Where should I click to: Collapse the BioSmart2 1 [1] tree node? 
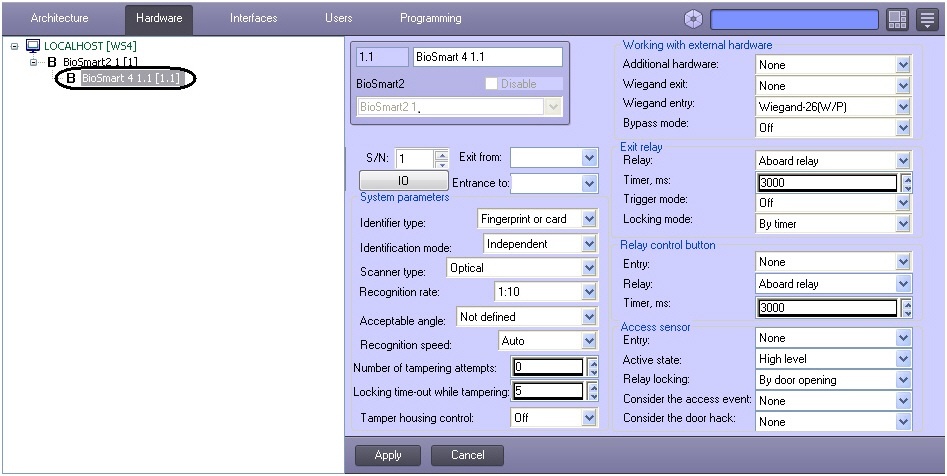click(x=34, y=62)
